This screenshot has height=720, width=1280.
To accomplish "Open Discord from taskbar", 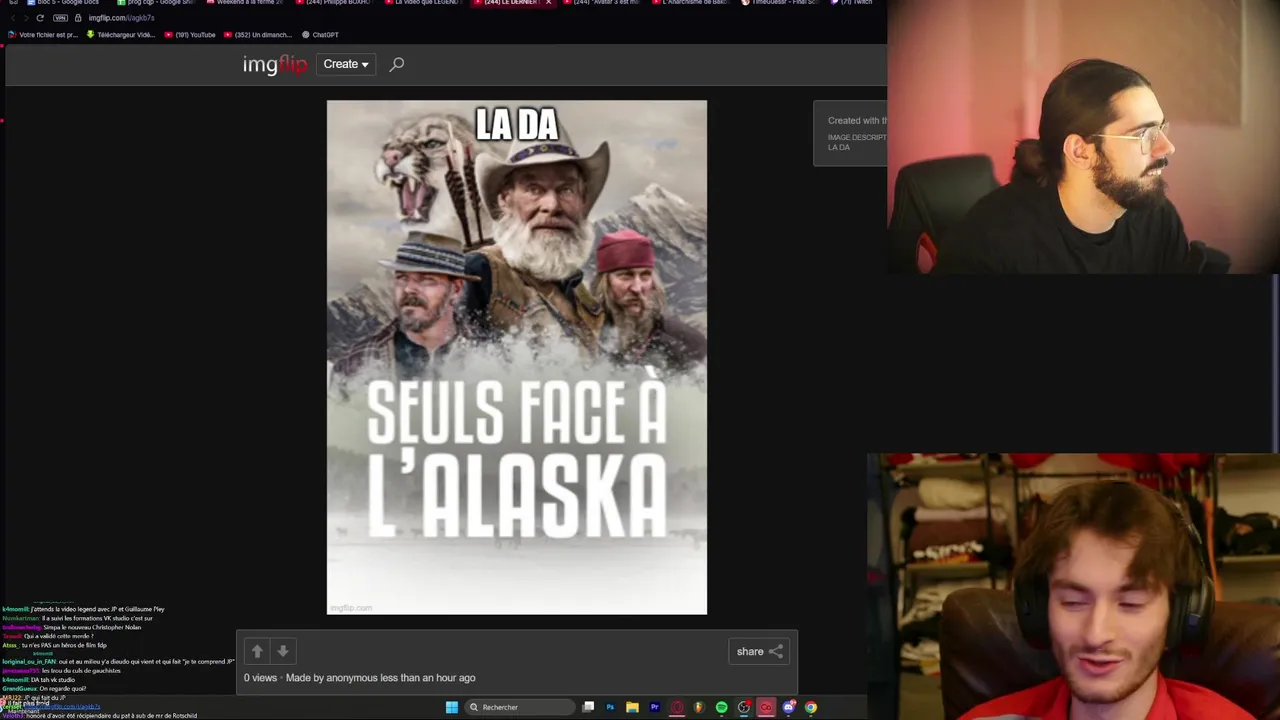I will point(789,707).
